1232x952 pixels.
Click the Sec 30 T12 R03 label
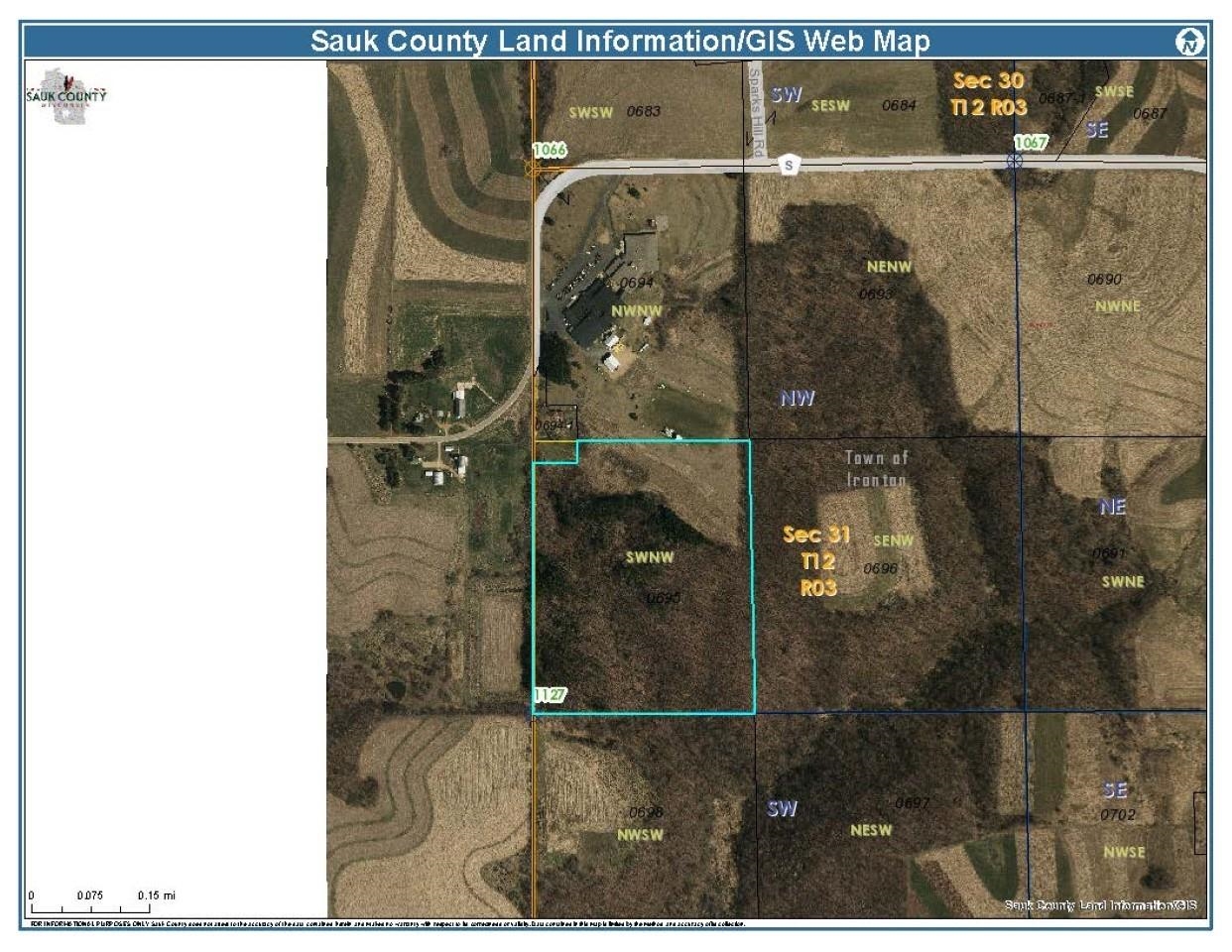[988, 94]
